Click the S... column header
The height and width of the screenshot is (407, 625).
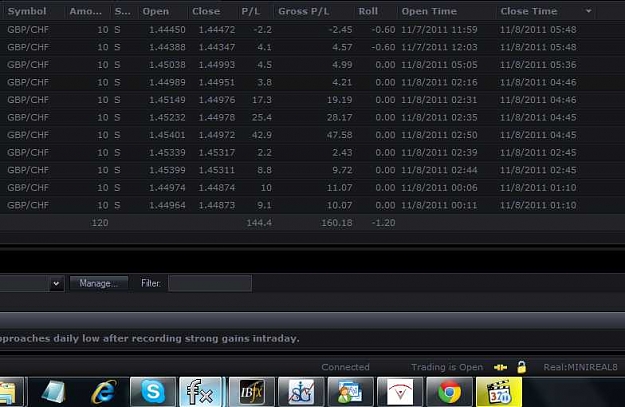click(122, 11)
